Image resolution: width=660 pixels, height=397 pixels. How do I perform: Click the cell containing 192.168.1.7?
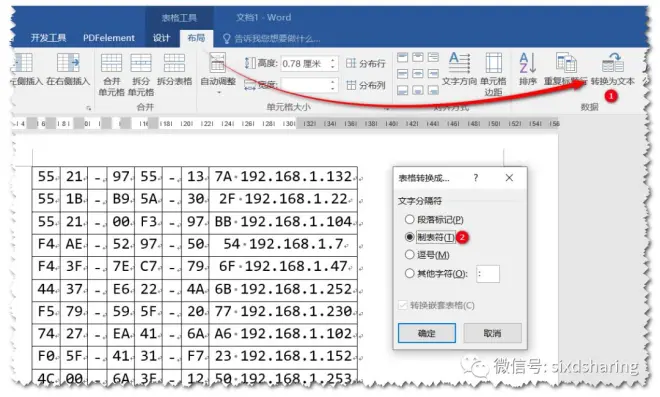pyautogui.click(x=283, y=245)
